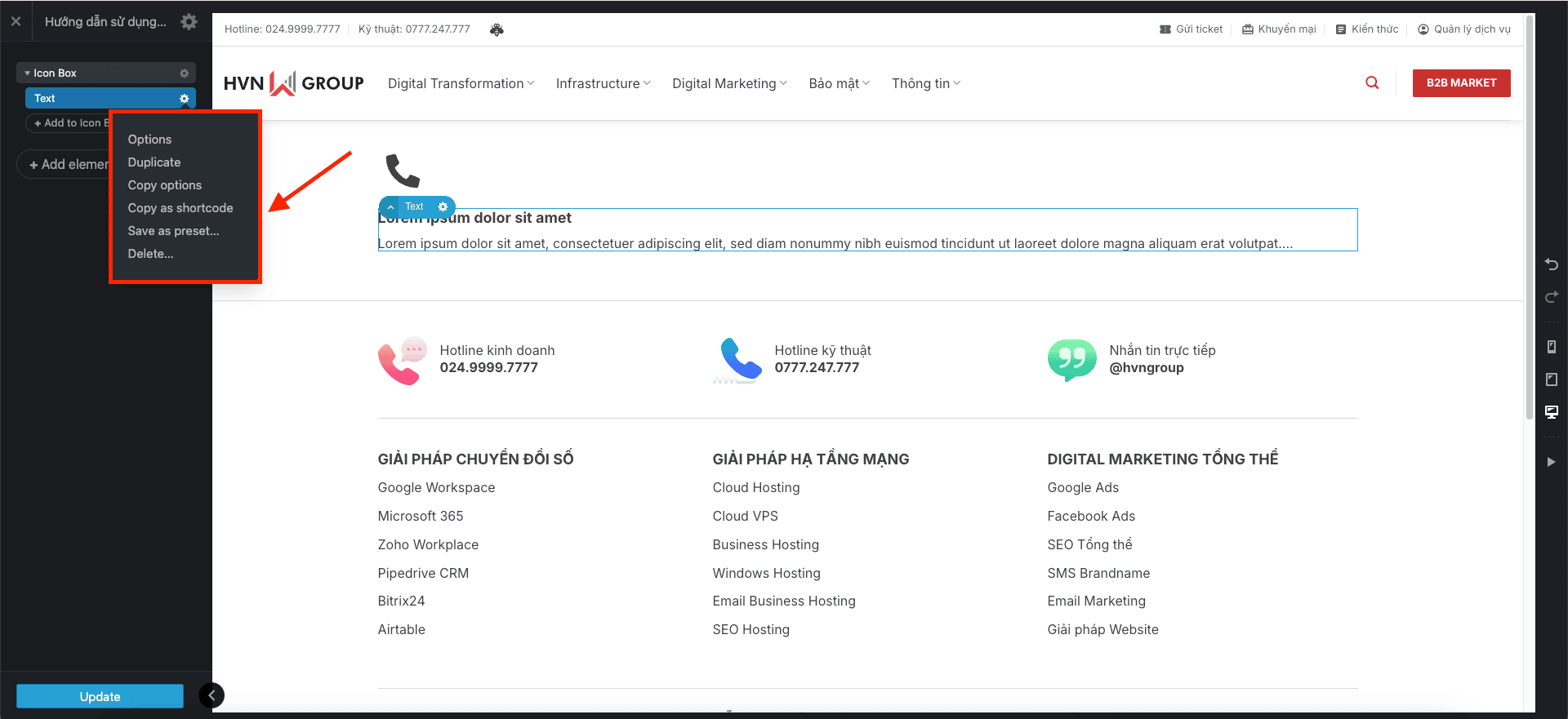The image size is (1568, 719).
Task: Expand the Digital Transformation nav dropdown
Action: (461, 83)
